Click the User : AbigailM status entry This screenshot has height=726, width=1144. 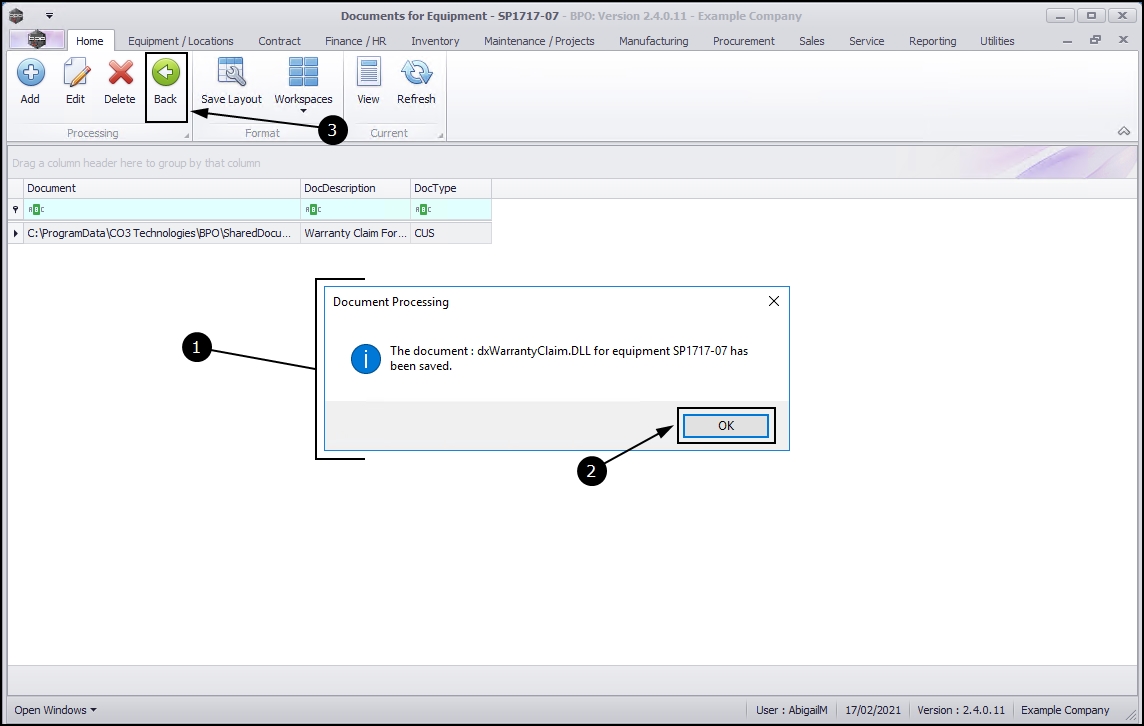pyautogui.click(x=792, y=710)
